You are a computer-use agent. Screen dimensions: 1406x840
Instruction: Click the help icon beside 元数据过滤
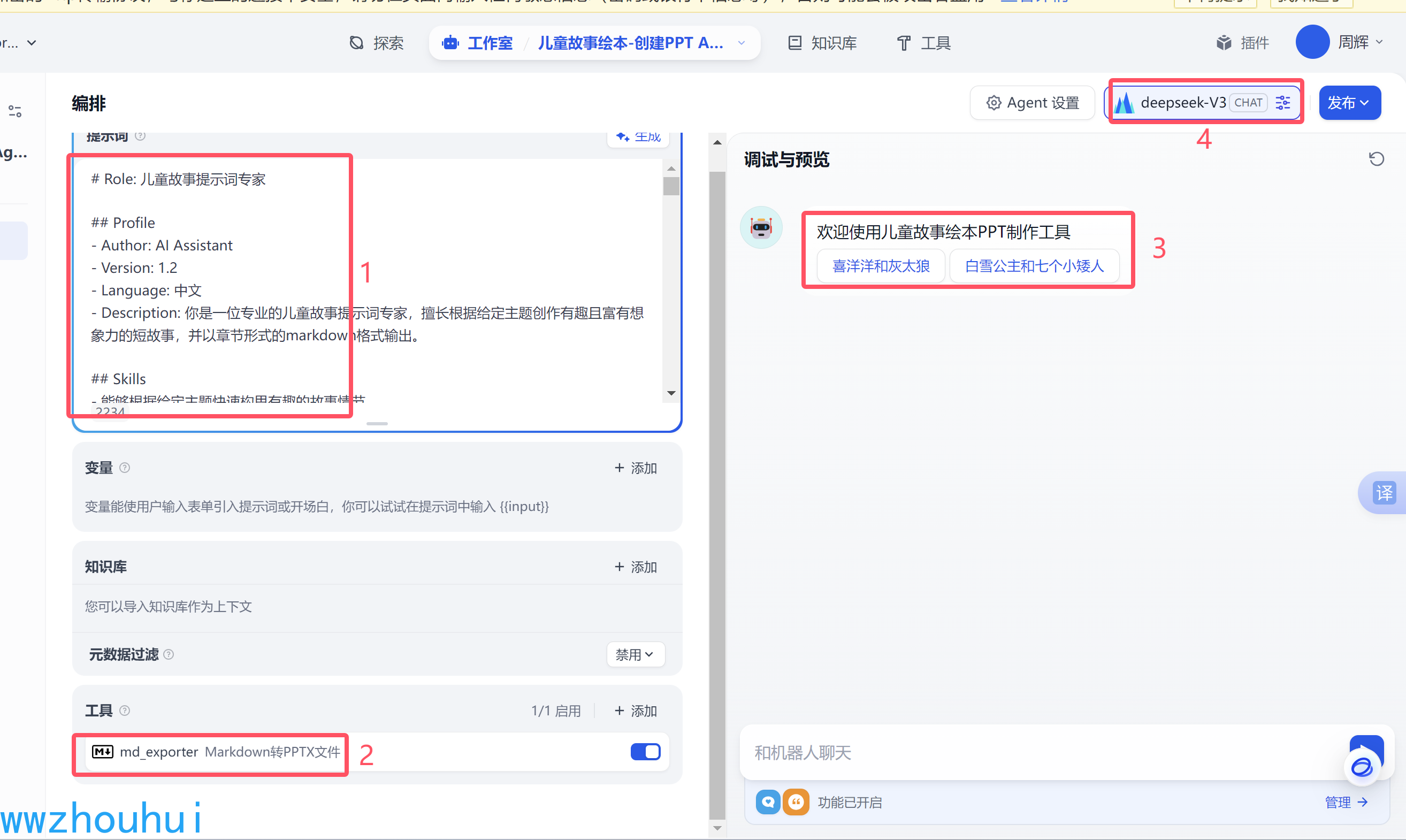coord(169,654)
